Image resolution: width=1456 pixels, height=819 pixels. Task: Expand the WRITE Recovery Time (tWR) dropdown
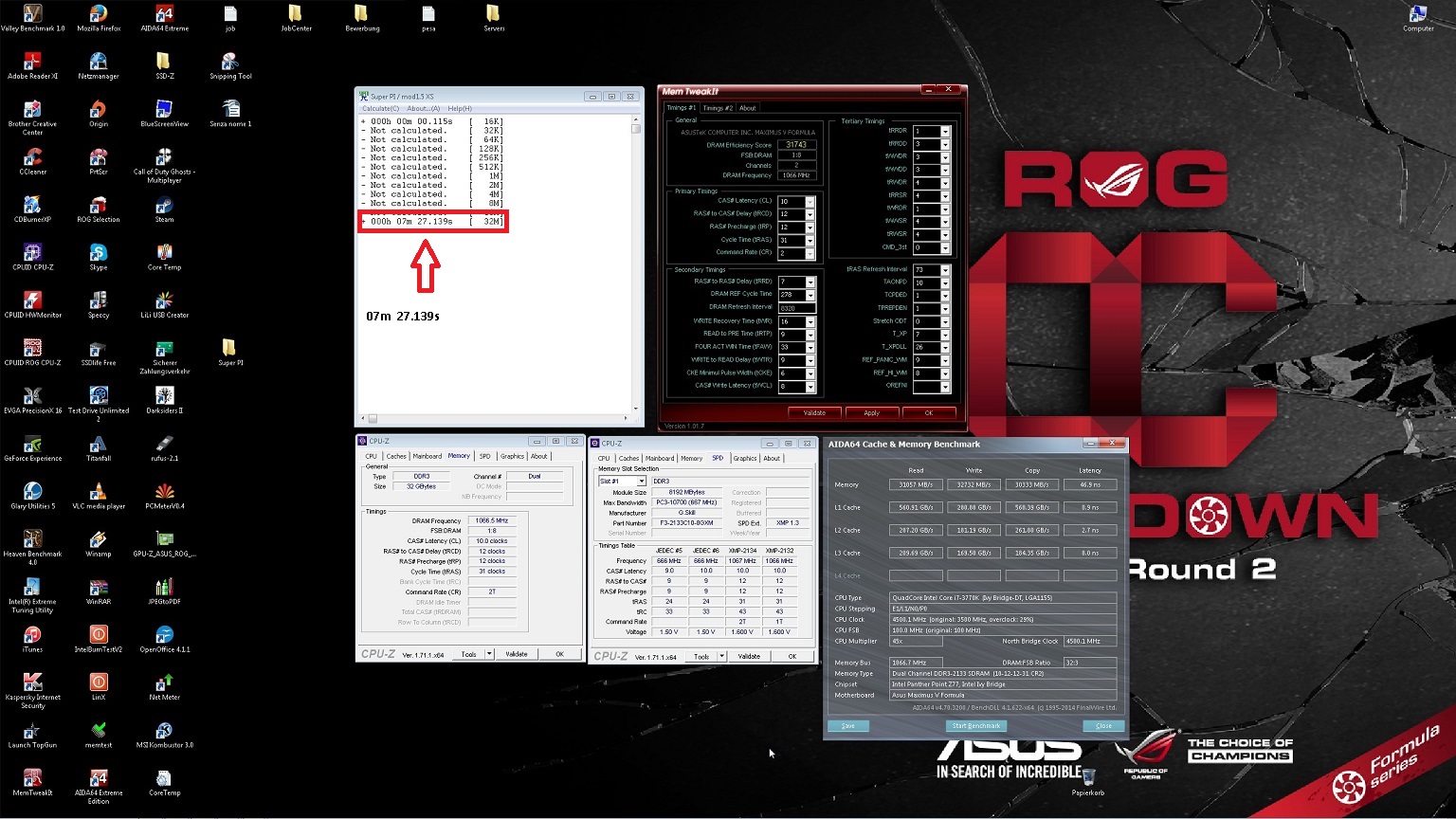coord(810,321)
